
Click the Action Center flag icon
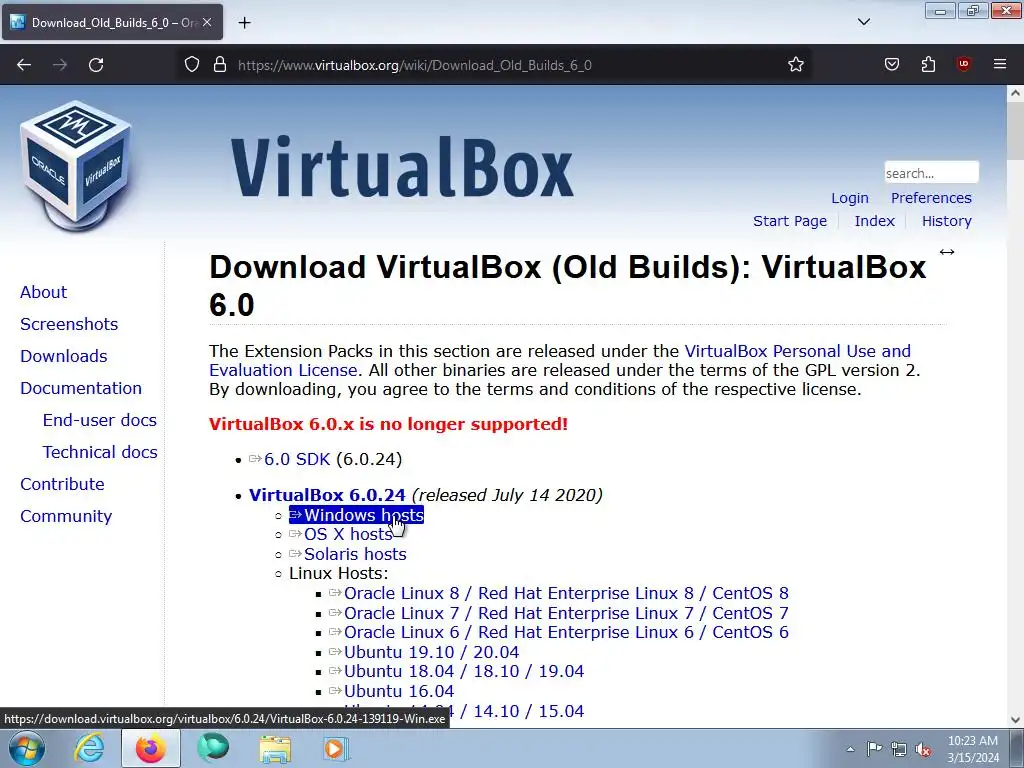[x=874, y=748]
